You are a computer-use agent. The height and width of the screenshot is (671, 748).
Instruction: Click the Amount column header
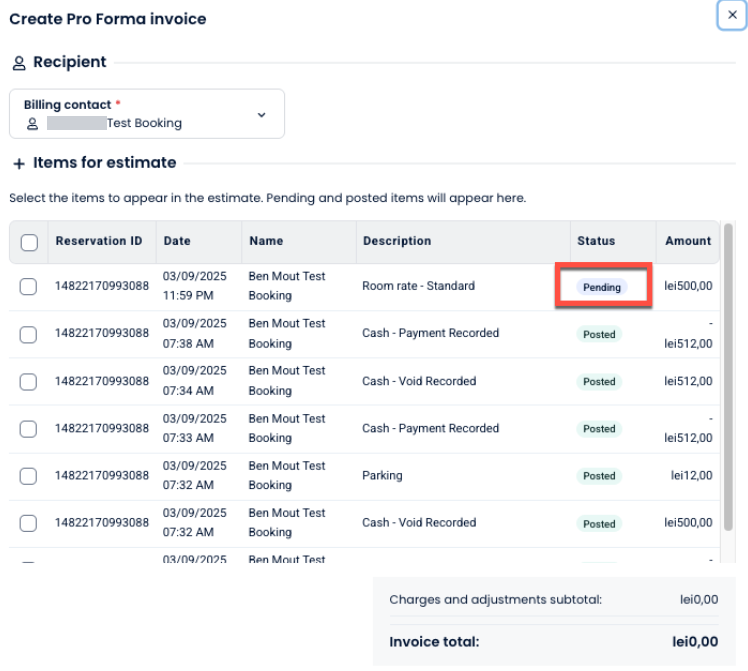(688, 241)
